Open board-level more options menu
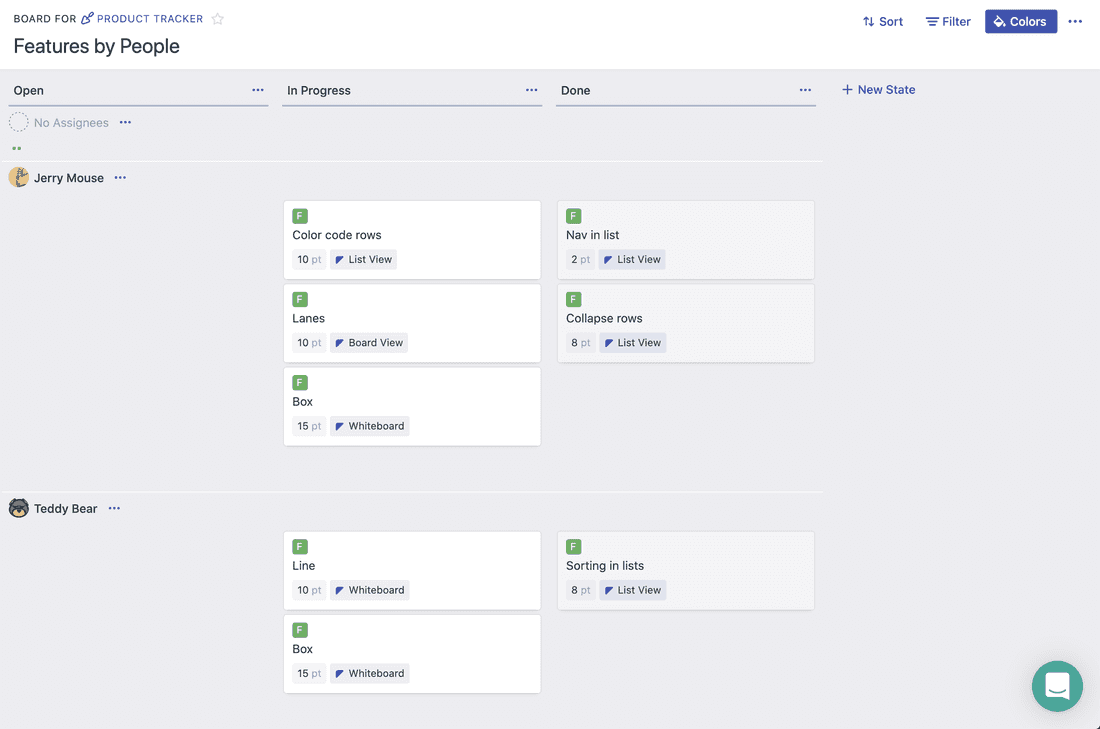This screenshot has height=729, width=1100. click(x=1075, y=21)
